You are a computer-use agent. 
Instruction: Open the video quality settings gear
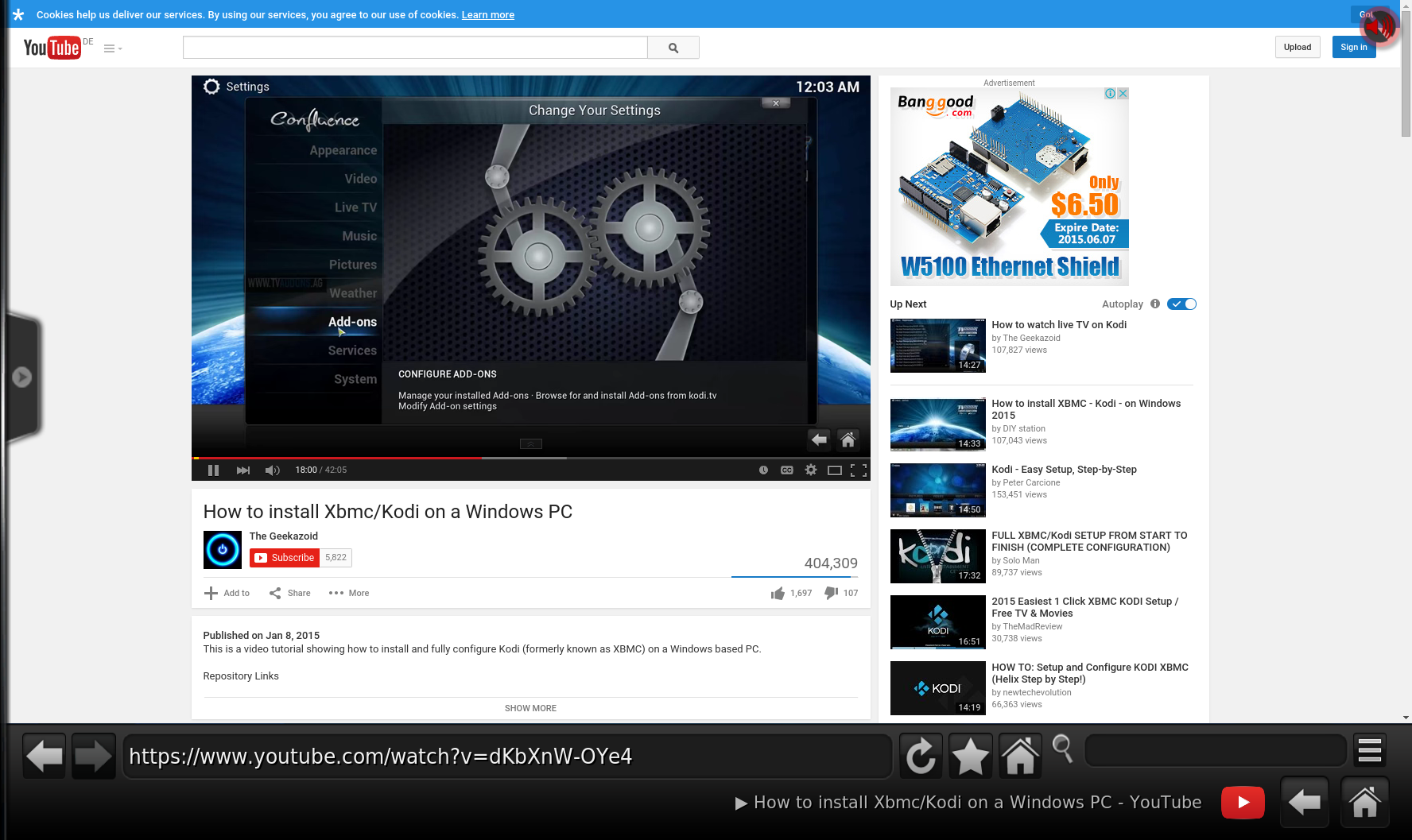(x=810, y=470)
